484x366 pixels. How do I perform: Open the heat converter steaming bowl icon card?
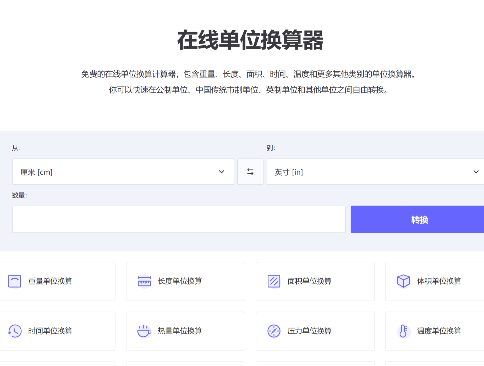(x=186, y=331)
